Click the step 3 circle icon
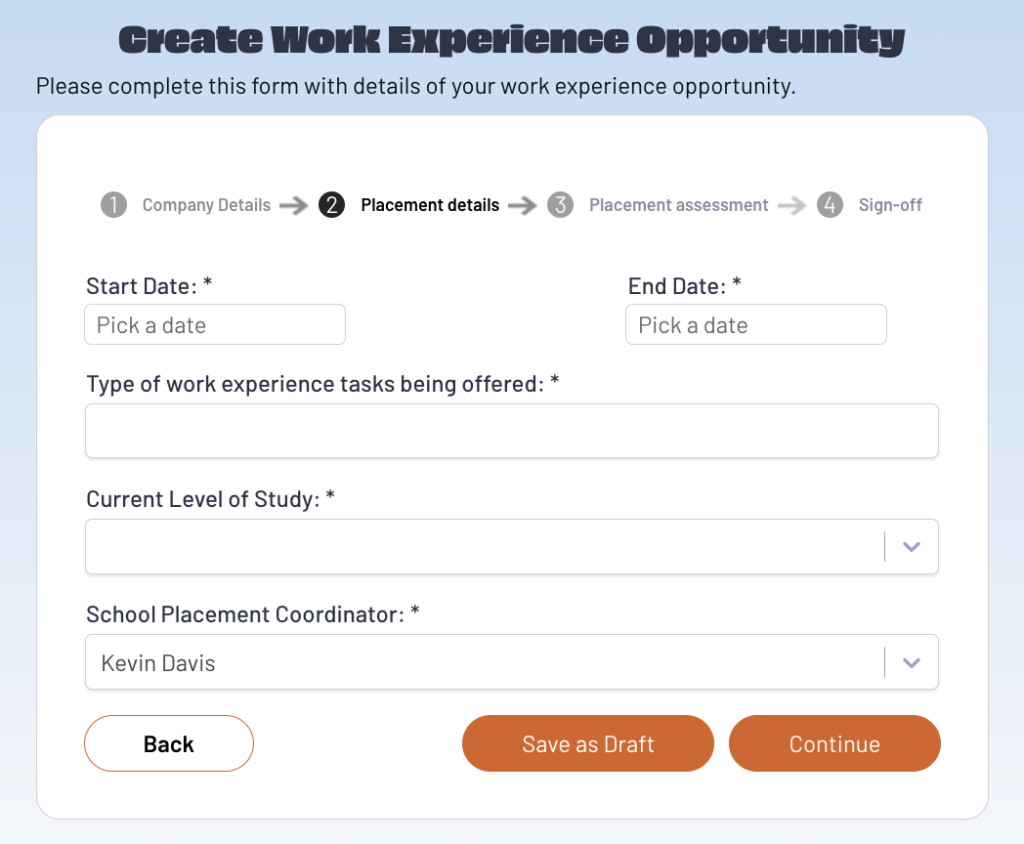The height and width of the screenshot is (844, 1024). 560,205
